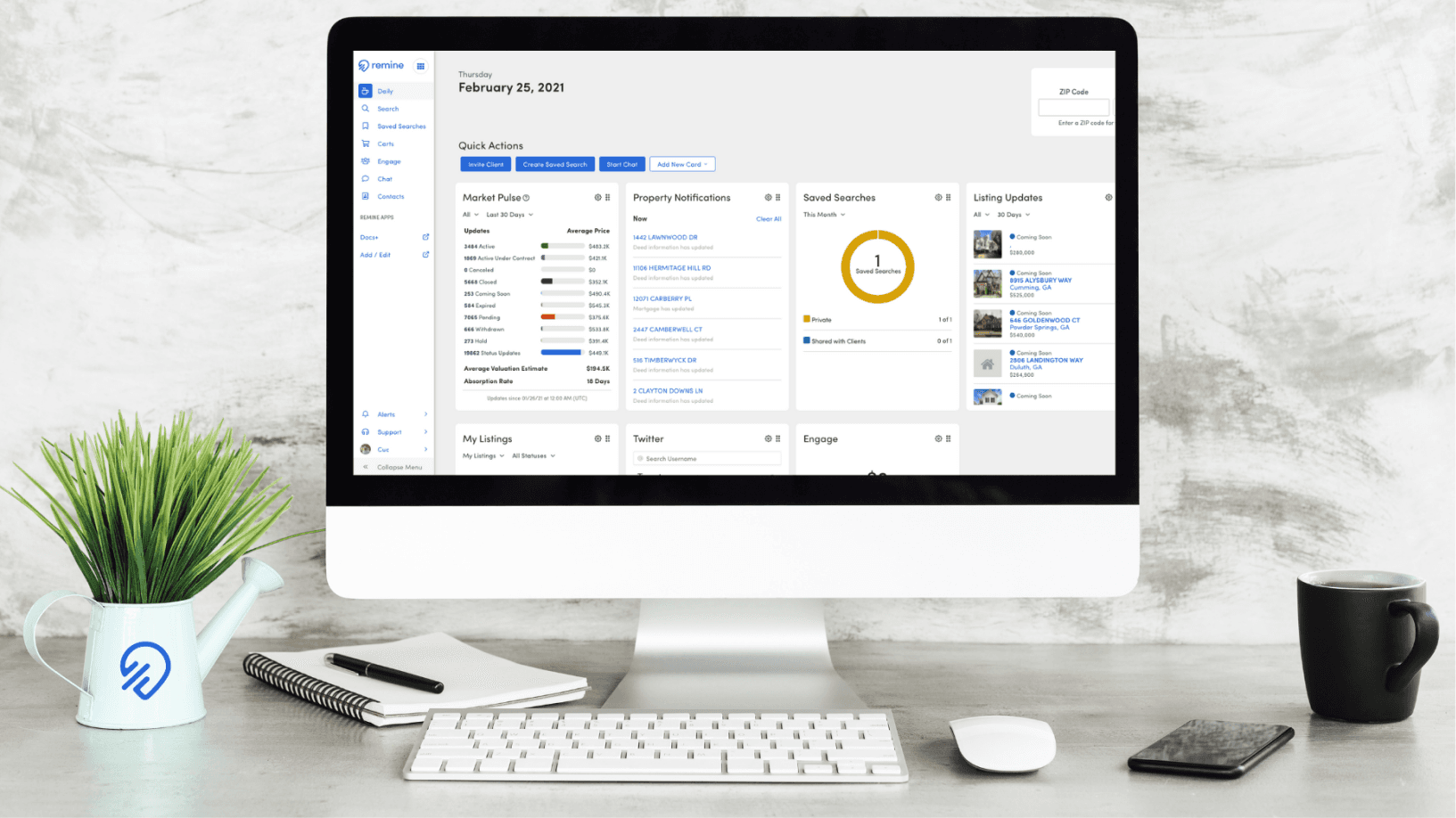Click the My Listings card drag handle icon

coord(608,438)
